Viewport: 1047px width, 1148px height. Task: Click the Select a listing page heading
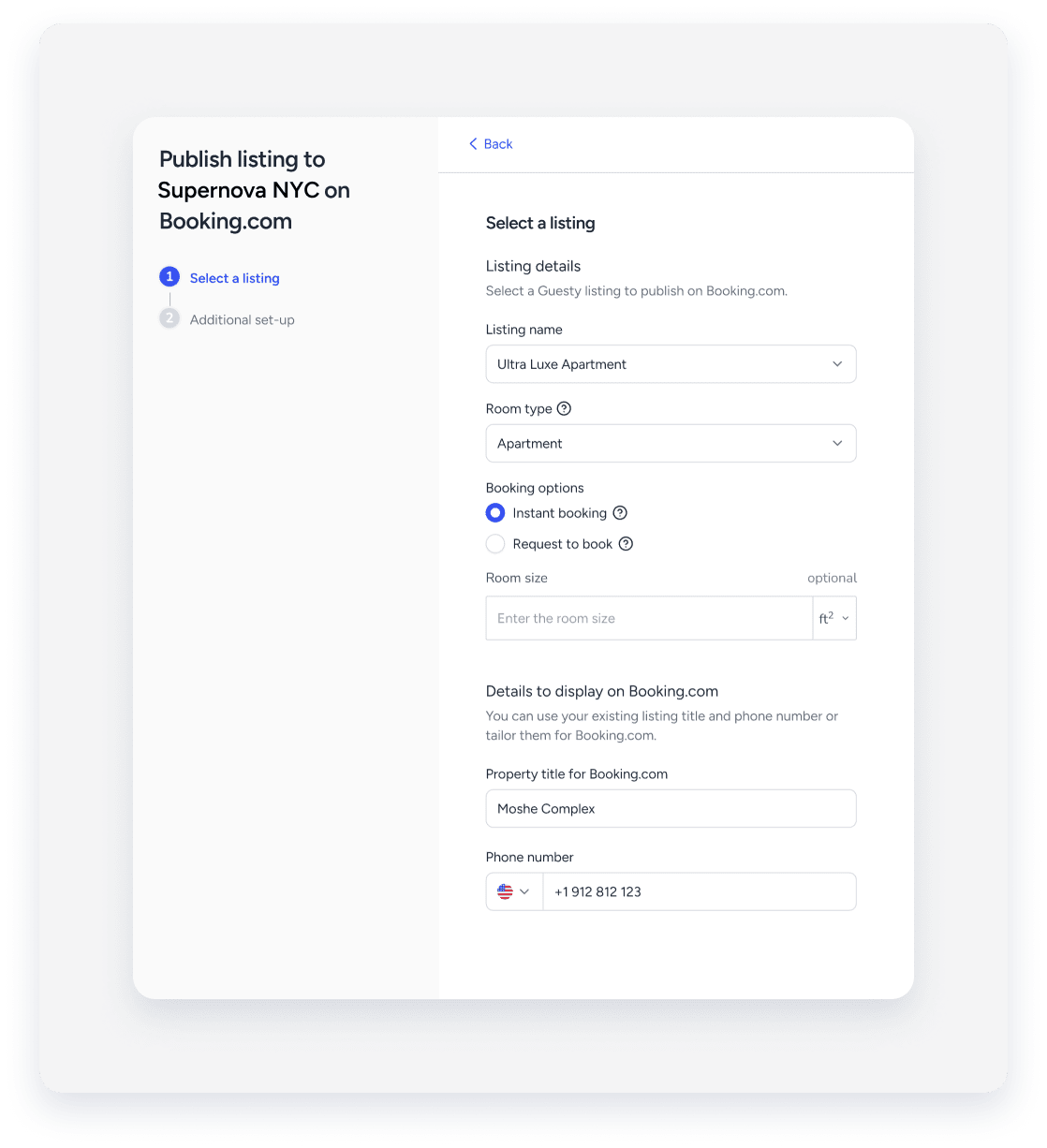(x=540, y=223)
